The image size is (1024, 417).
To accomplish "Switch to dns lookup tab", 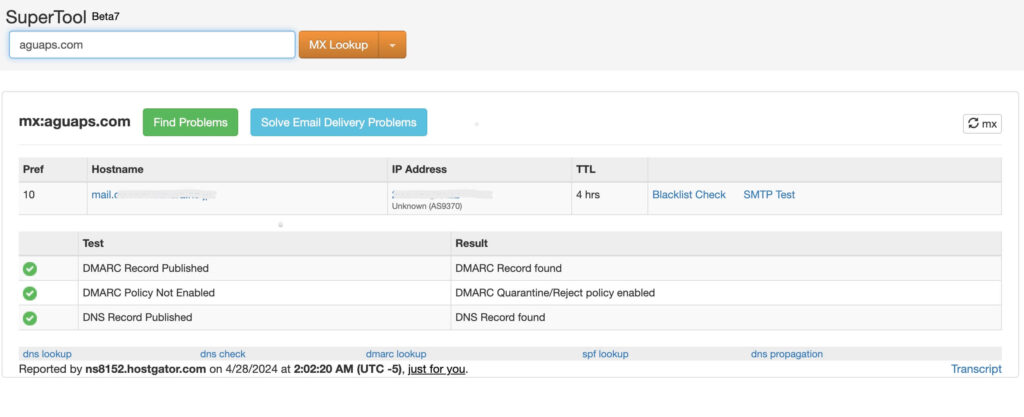I will tap(47, 354).
